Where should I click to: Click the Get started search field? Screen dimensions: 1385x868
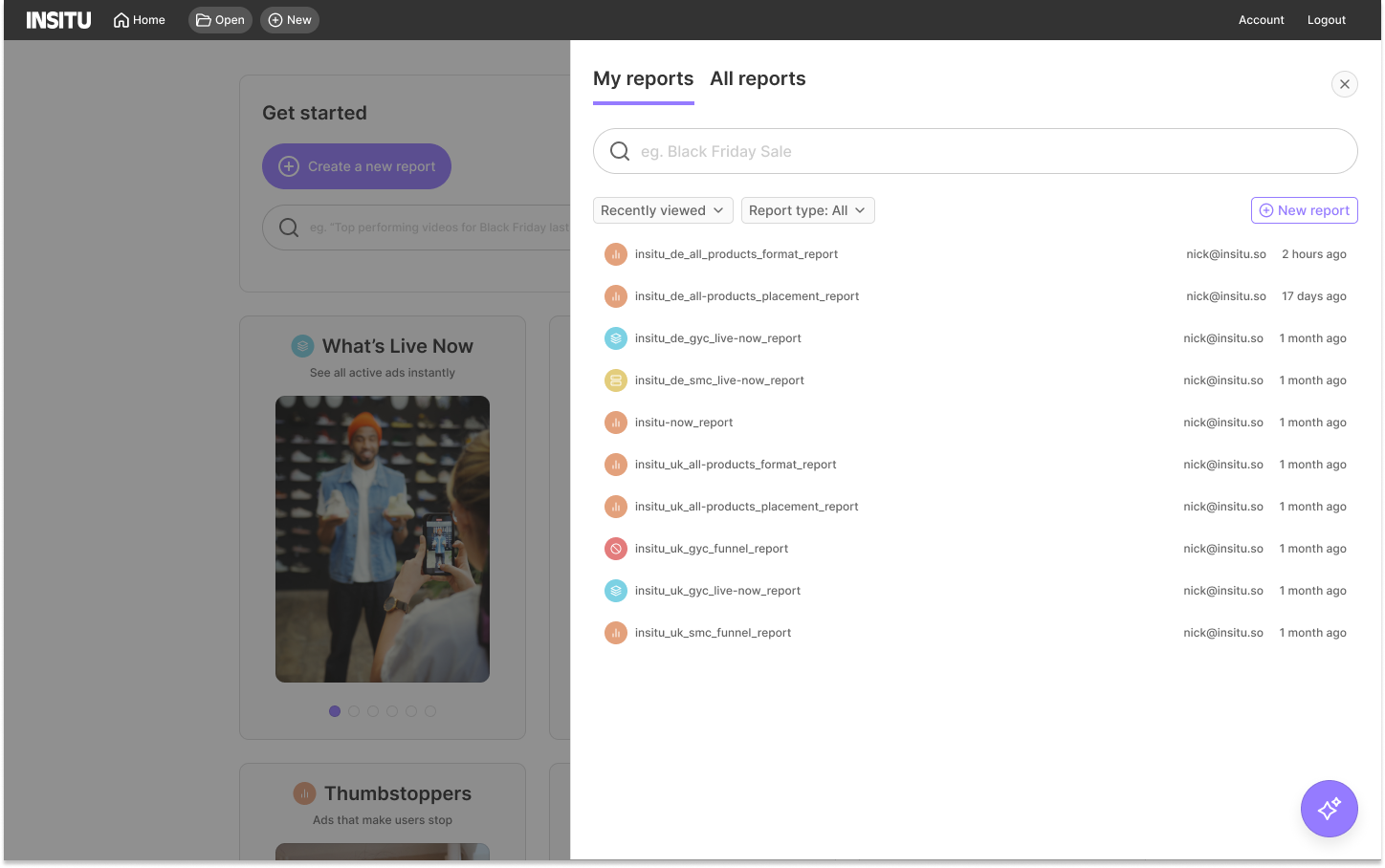coord(416,228)
